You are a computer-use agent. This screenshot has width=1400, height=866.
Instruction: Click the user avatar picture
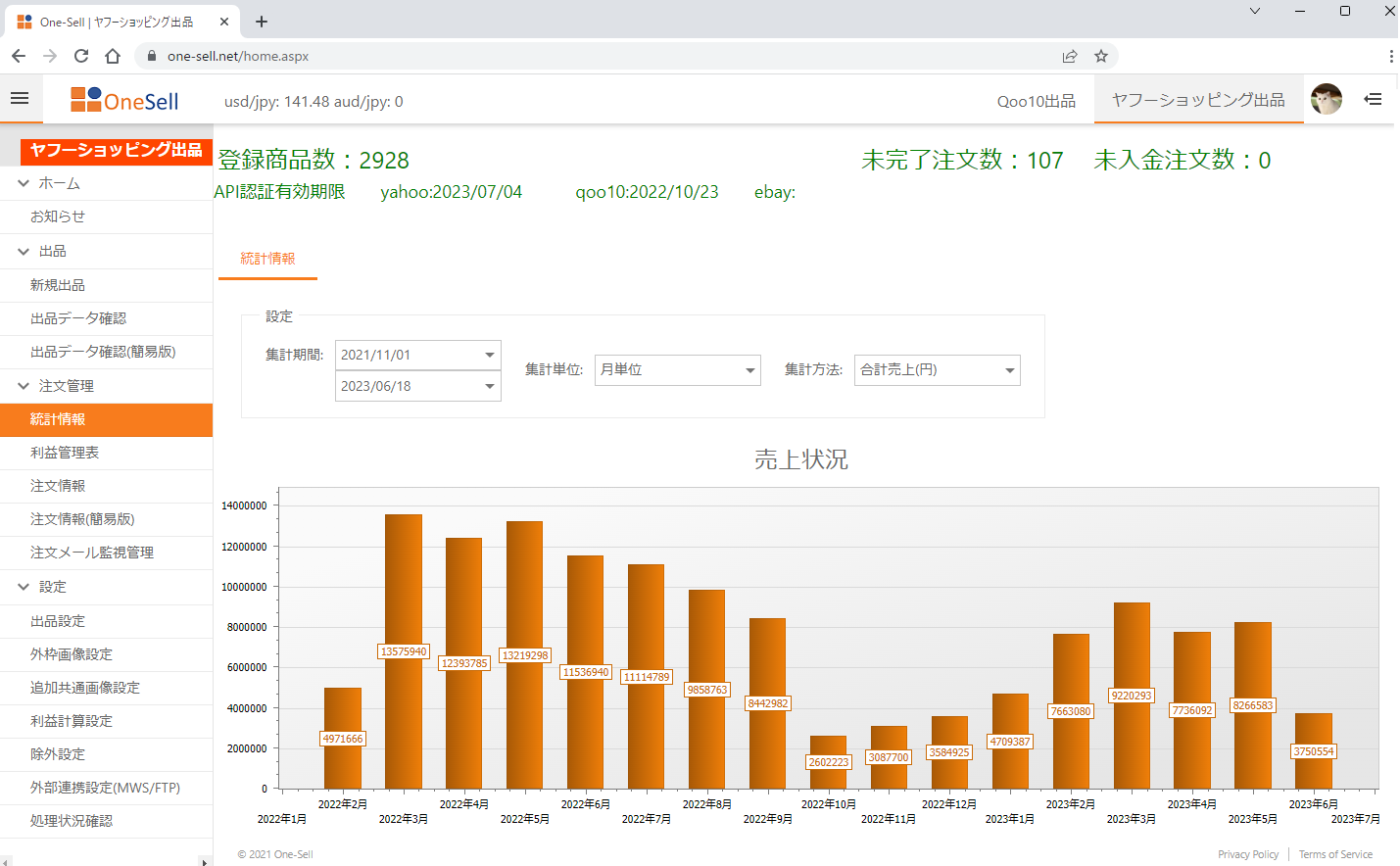(x=1326, y=99)
